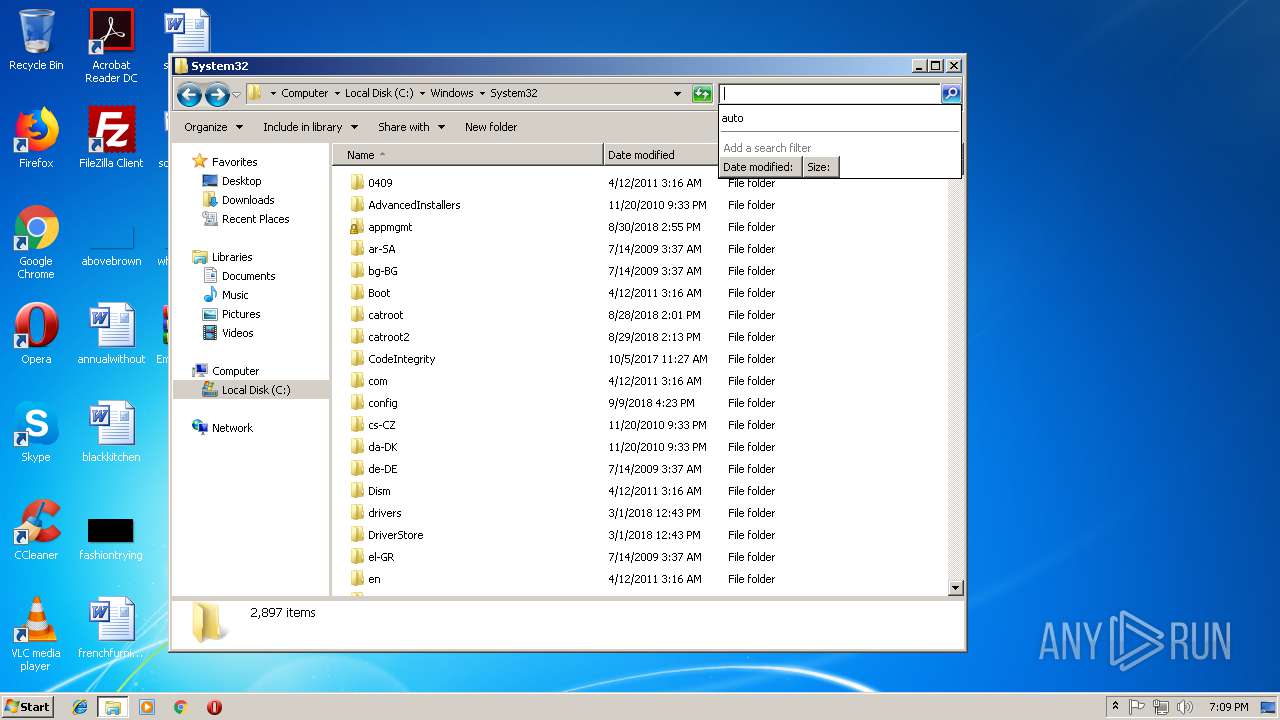Select Network in navigation pane

coord(232,428)
